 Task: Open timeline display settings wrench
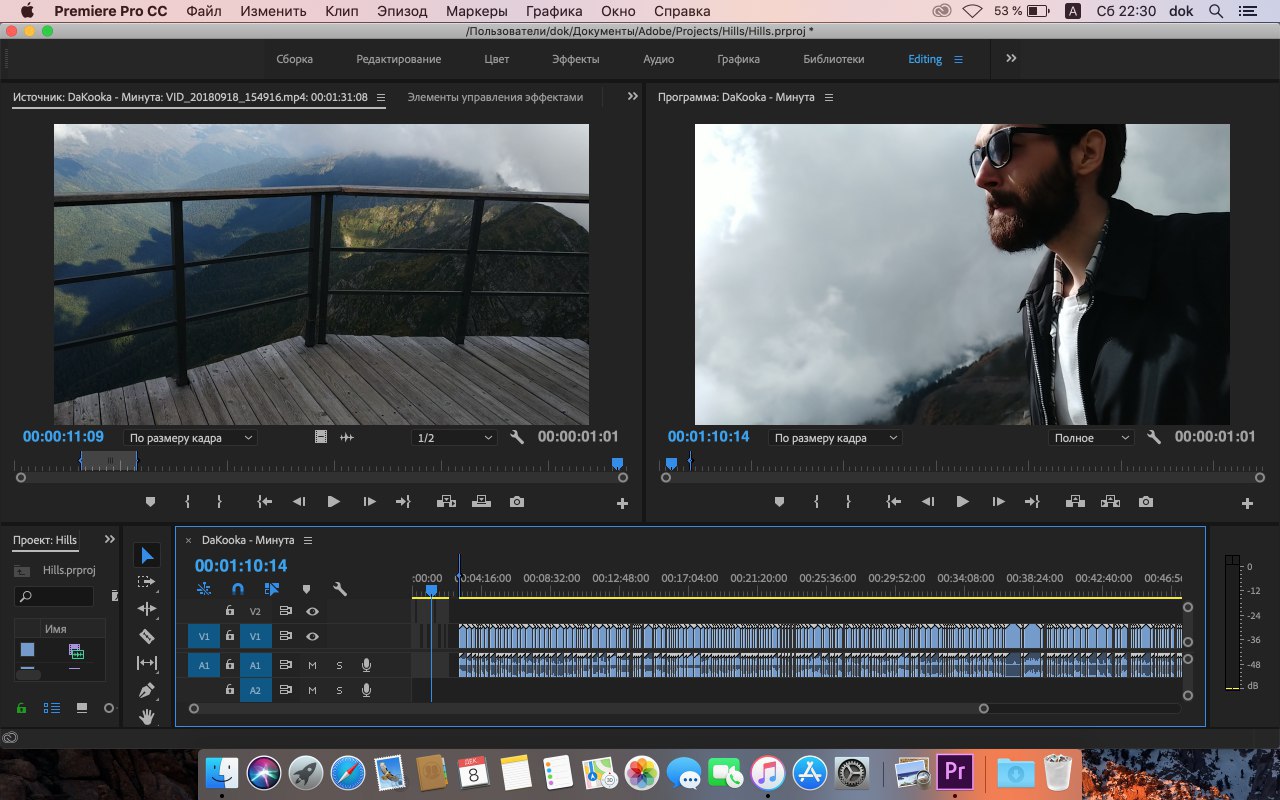pyautogui.click(x=339, y=590)
